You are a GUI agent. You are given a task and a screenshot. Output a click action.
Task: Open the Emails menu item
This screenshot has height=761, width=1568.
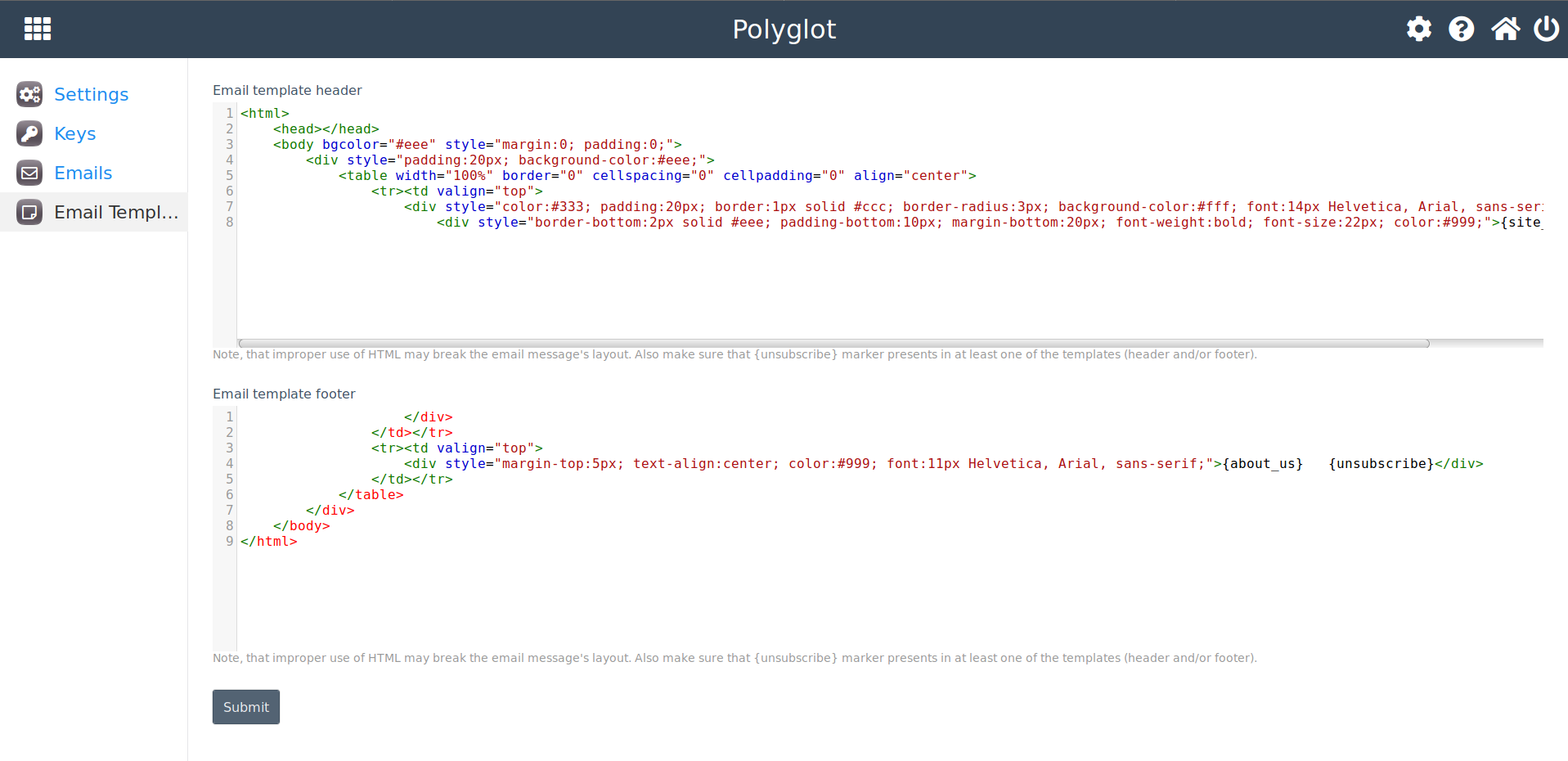(83, 173)
